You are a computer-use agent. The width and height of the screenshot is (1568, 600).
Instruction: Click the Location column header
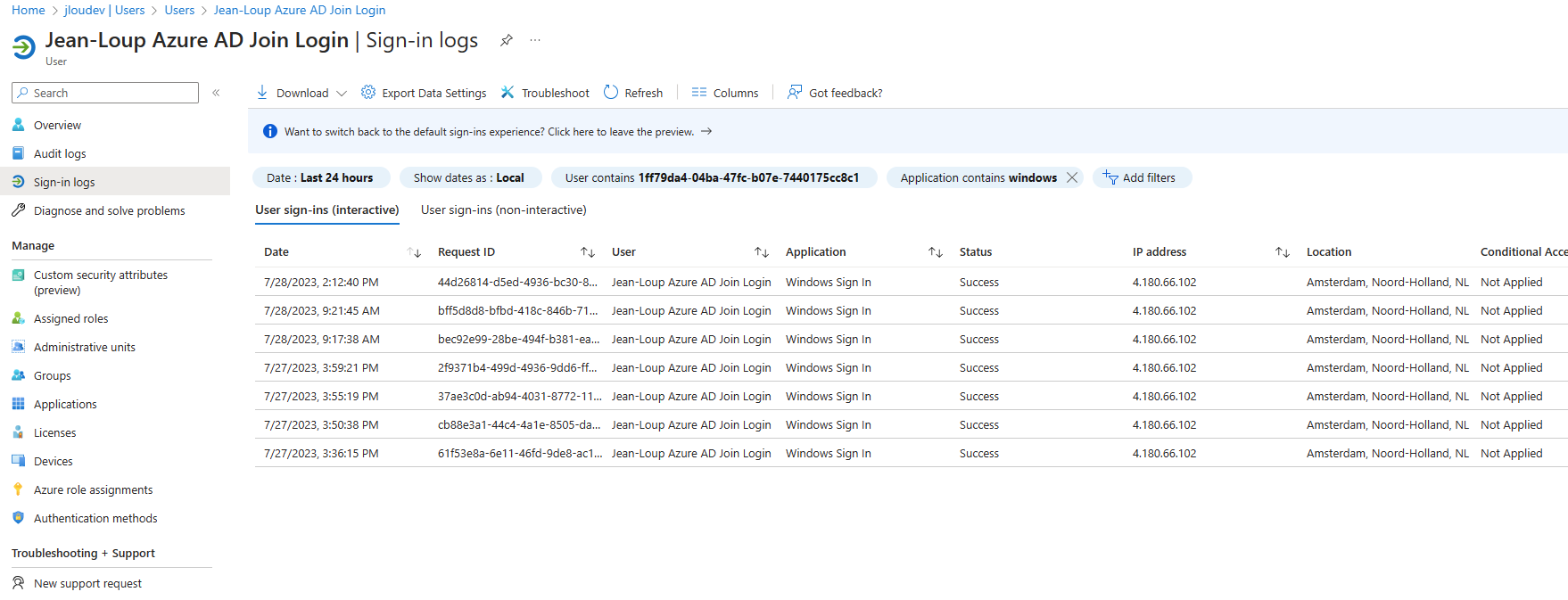[1329, 252]
